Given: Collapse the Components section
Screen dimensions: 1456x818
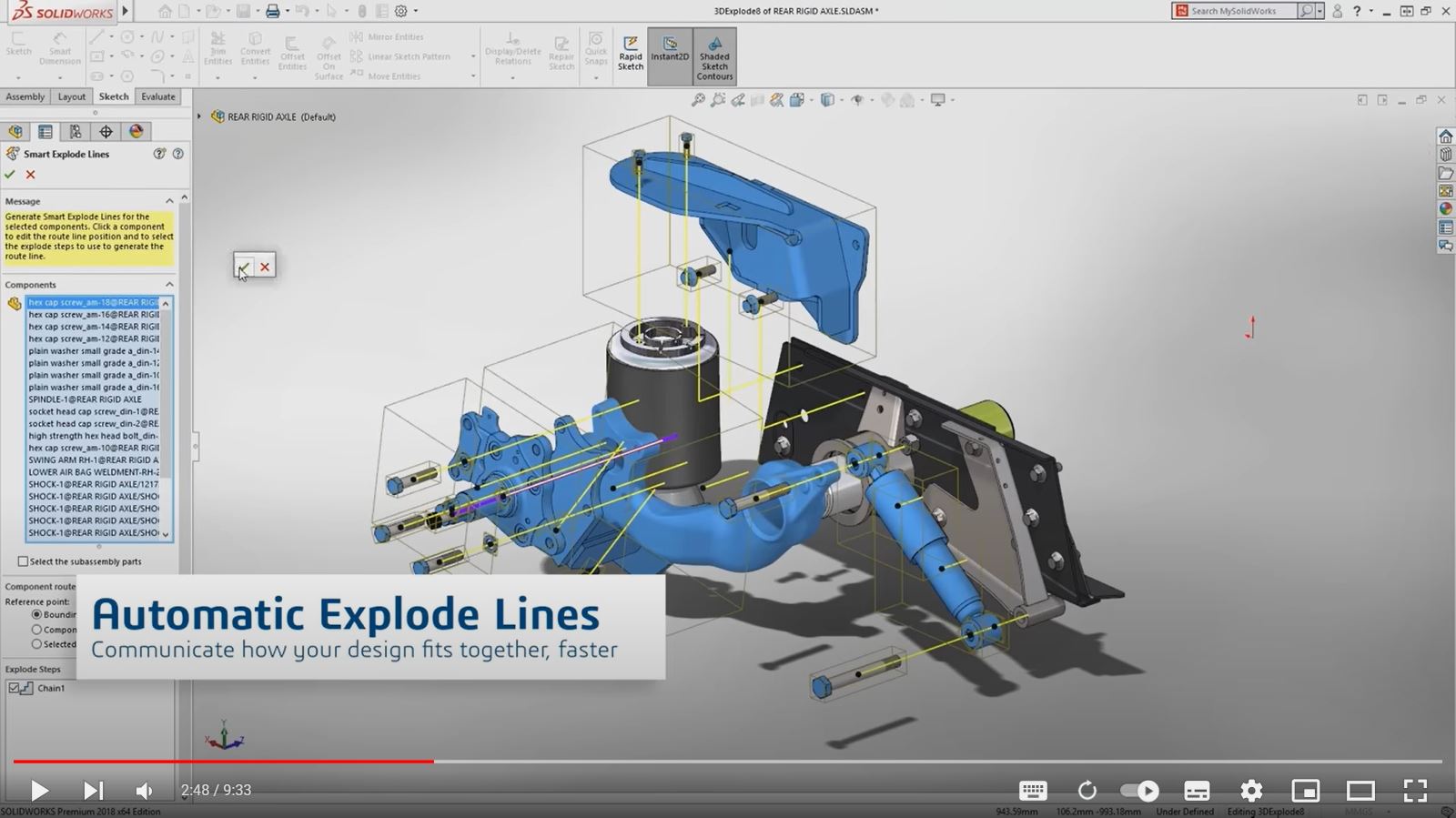Looking at the screenshot, I should point(169,285).
